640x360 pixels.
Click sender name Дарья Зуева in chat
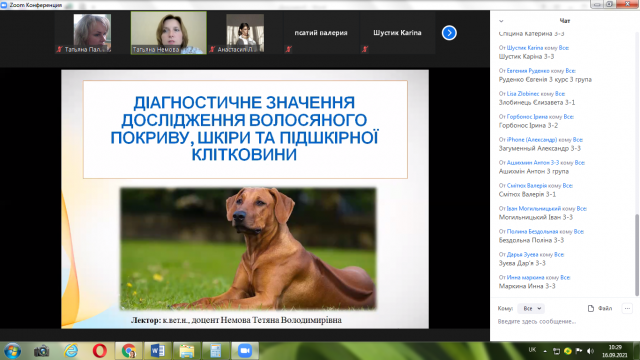[x=522, y=254]
